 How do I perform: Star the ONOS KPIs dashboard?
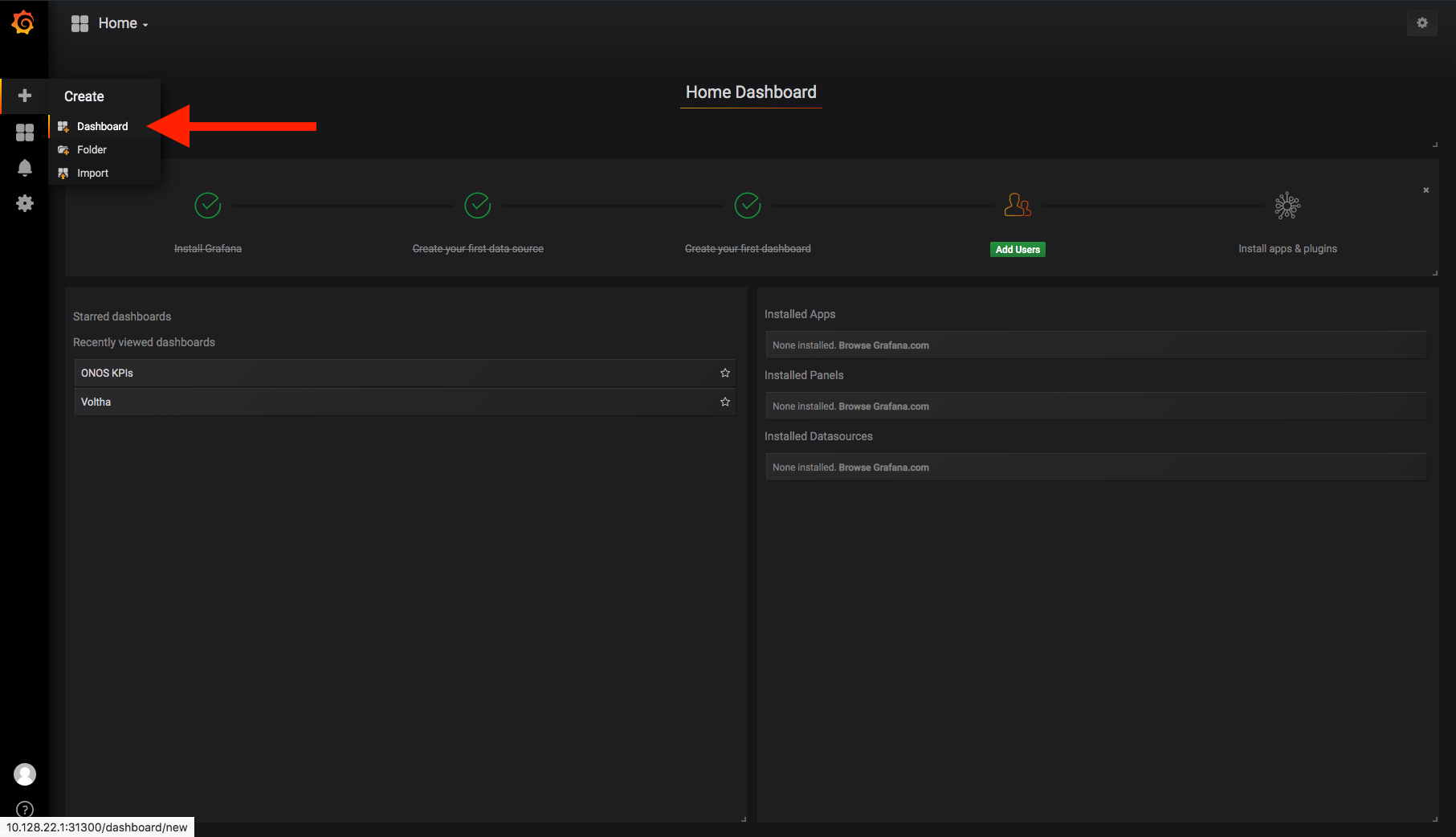click(725, 373)
